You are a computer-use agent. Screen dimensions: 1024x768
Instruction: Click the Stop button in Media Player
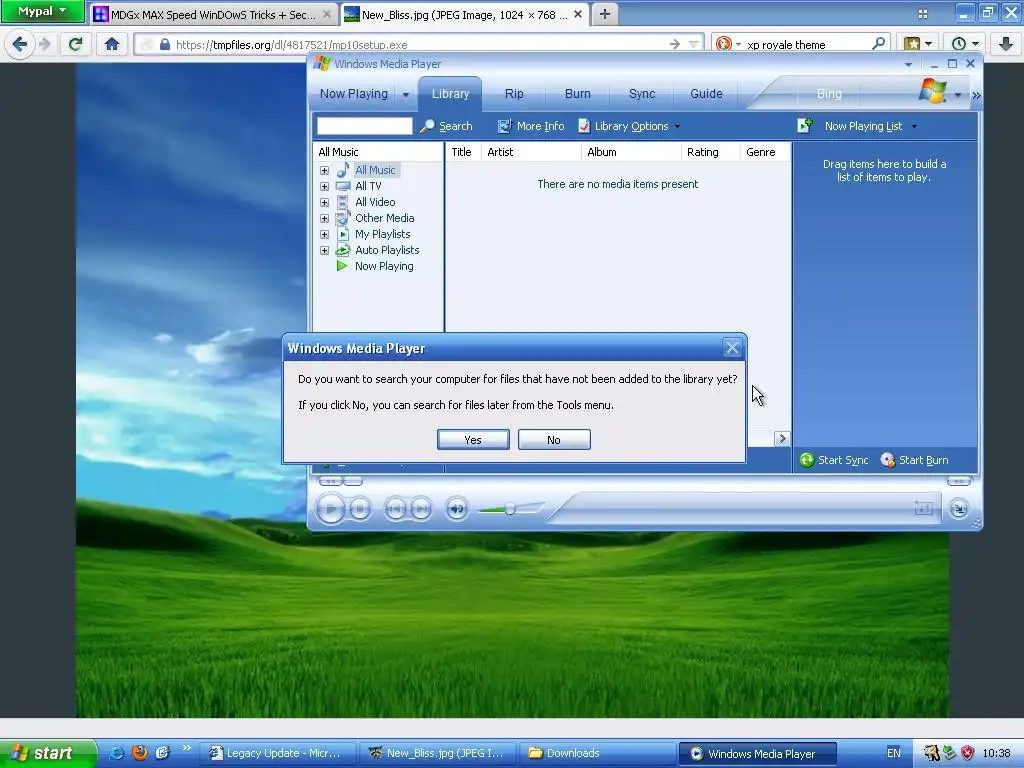360,508
